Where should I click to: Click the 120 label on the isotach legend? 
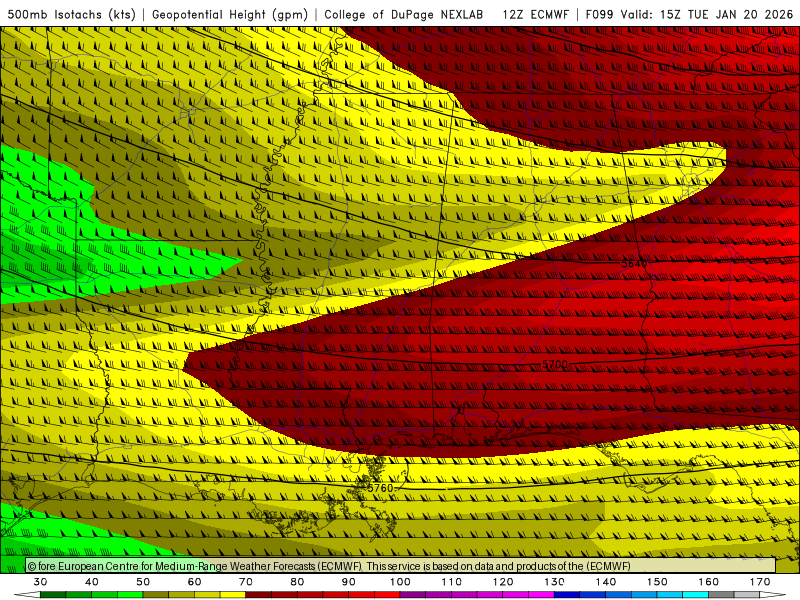coord(503,582)
